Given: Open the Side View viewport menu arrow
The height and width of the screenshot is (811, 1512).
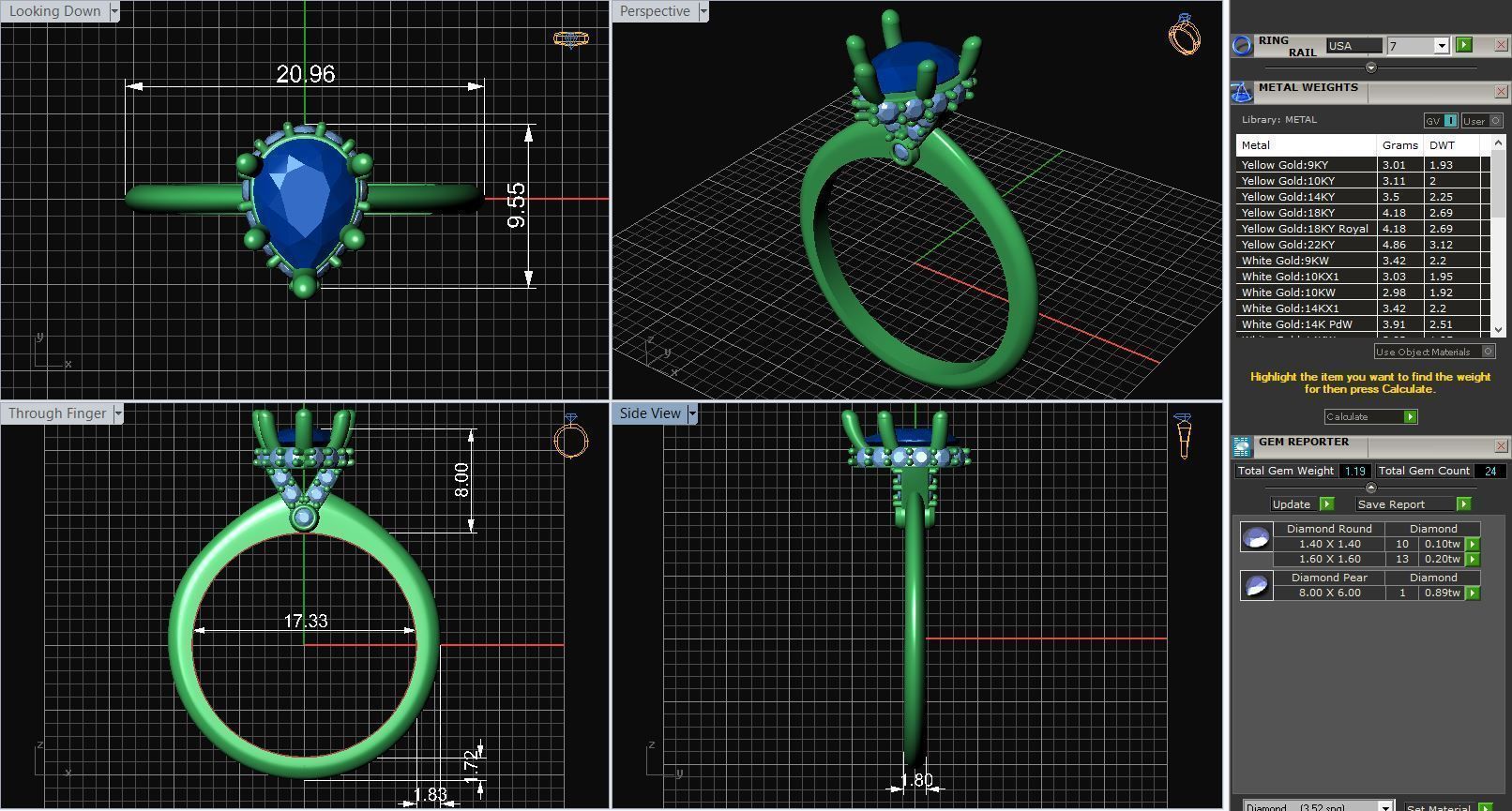Looking at the screenshot, I should [x=692, y=413].
